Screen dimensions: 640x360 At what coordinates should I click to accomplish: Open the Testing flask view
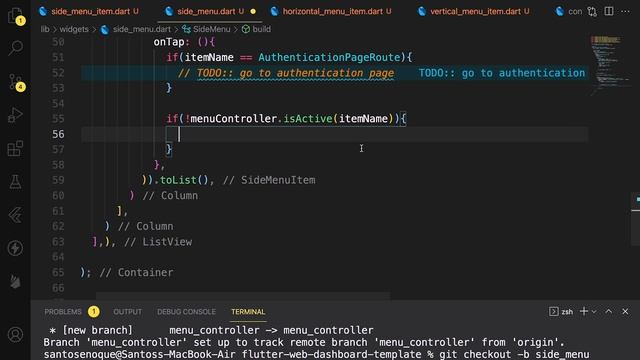[x=15, y=182]
